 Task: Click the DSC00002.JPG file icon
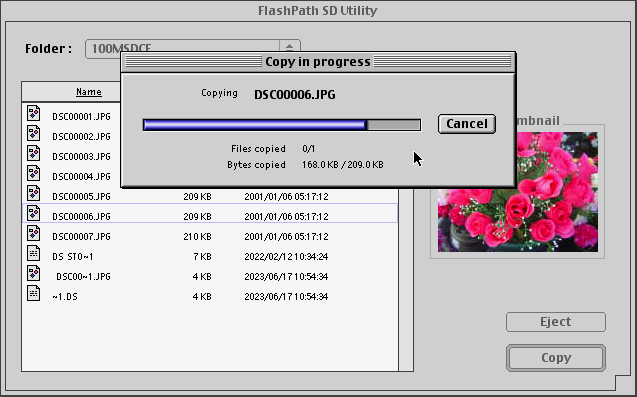tap(34, 133)
